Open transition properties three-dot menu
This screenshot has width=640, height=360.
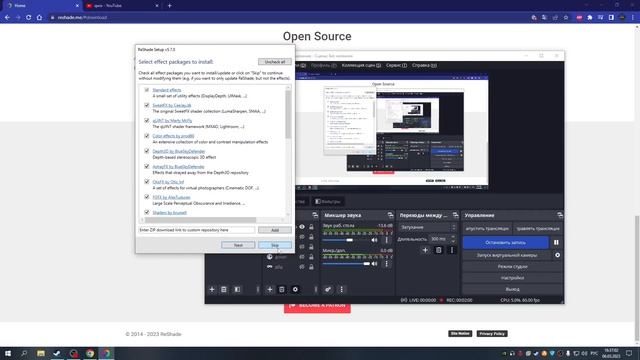(452, 250)
